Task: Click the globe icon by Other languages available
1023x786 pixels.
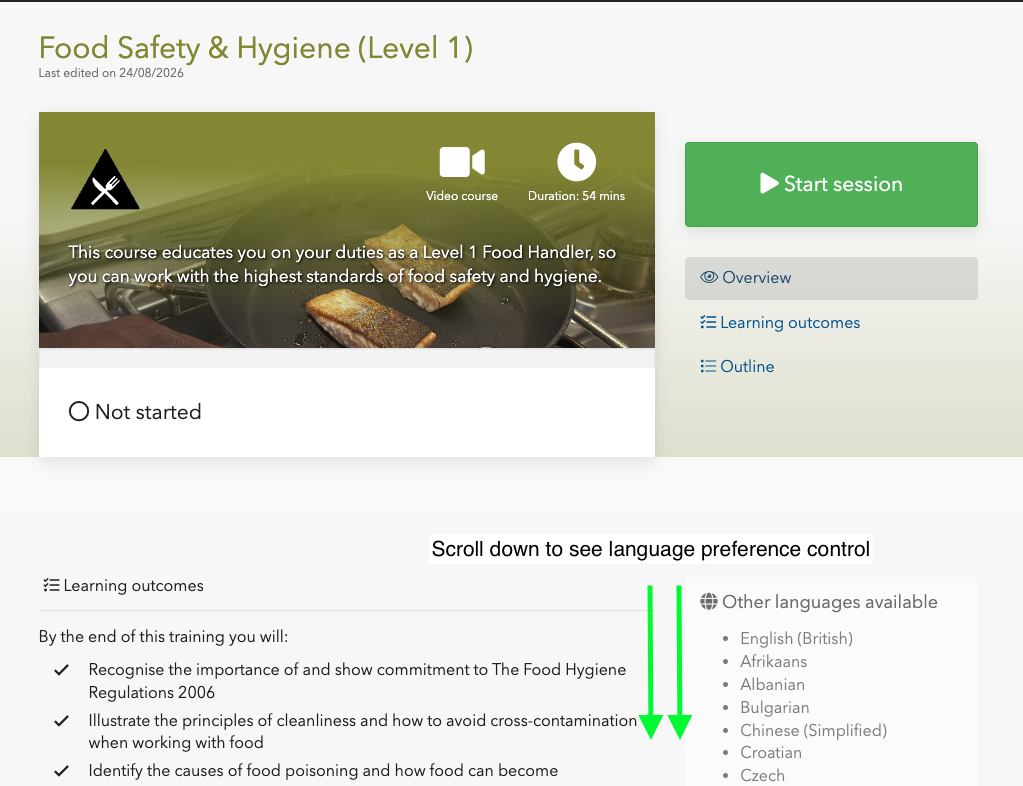Action: pyautogui.click(x=709, y=601)
